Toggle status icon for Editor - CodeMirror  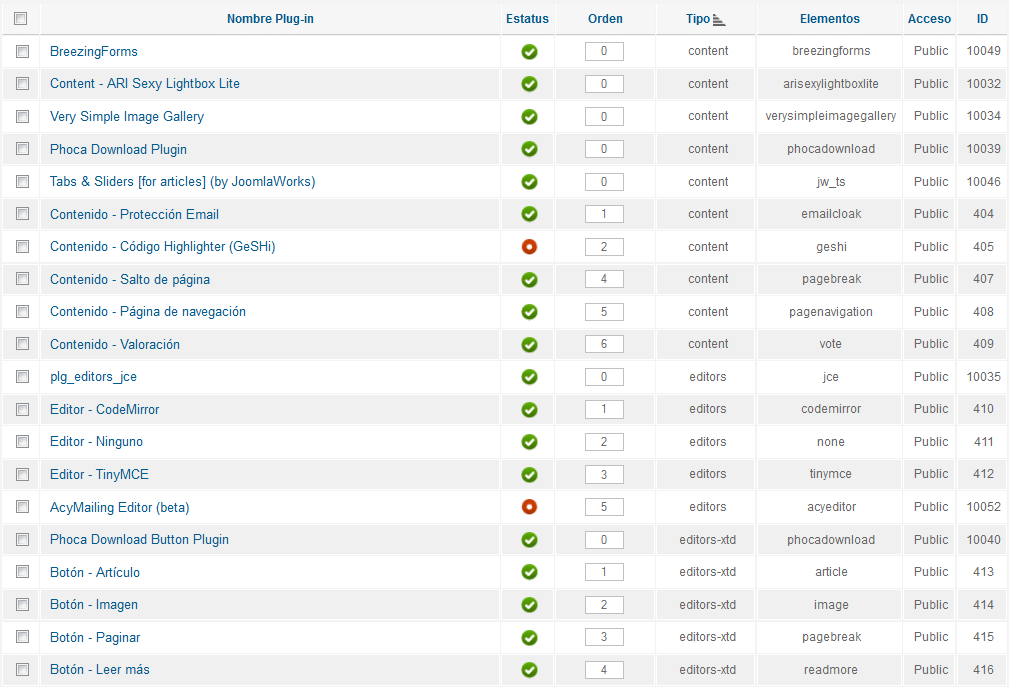[x=529, y=409]
